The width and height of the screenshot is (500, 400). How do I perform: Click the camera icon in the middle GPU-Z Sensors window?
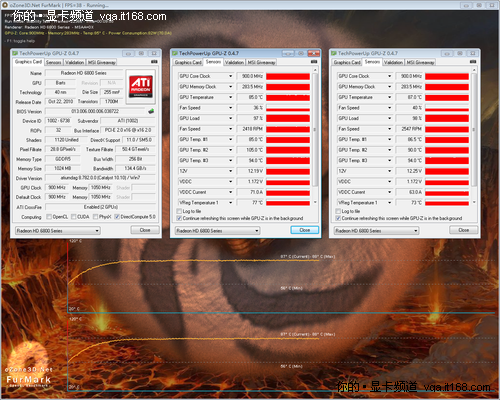[314, 62]
